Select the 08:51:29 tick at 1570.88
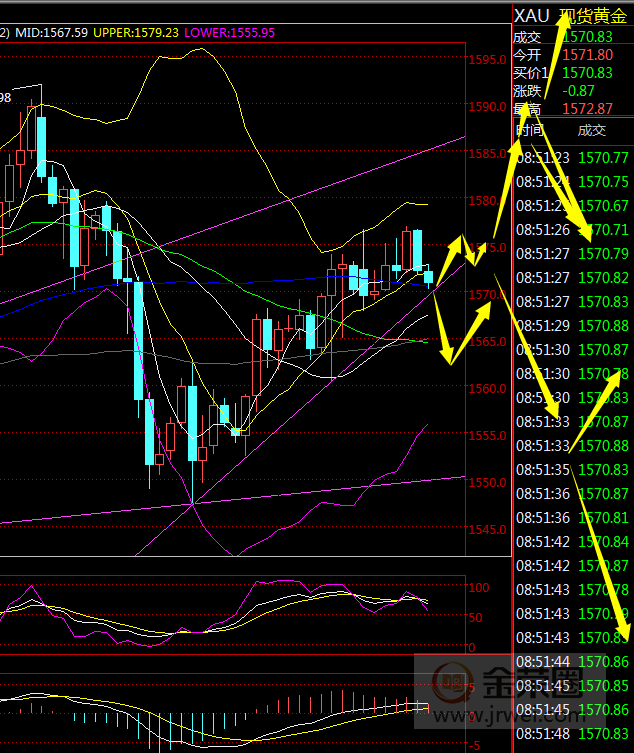 [x=571, y=326]
